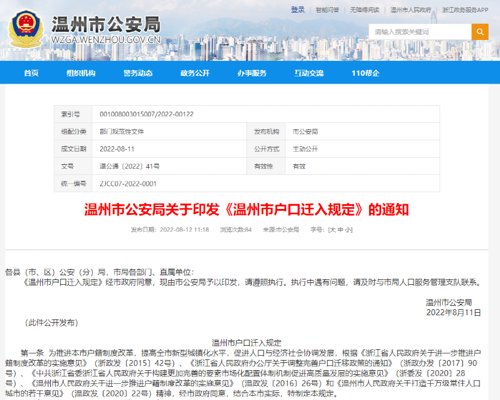Open the 办事服务 navigation item

point(252,73)
